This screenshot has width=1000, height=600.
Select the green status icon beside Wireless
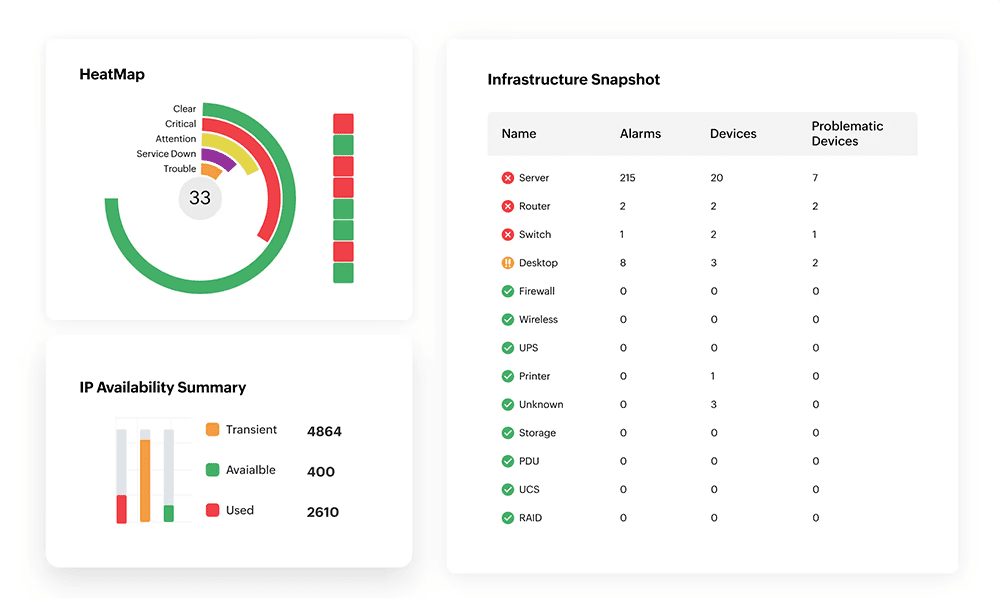point(507,320)
